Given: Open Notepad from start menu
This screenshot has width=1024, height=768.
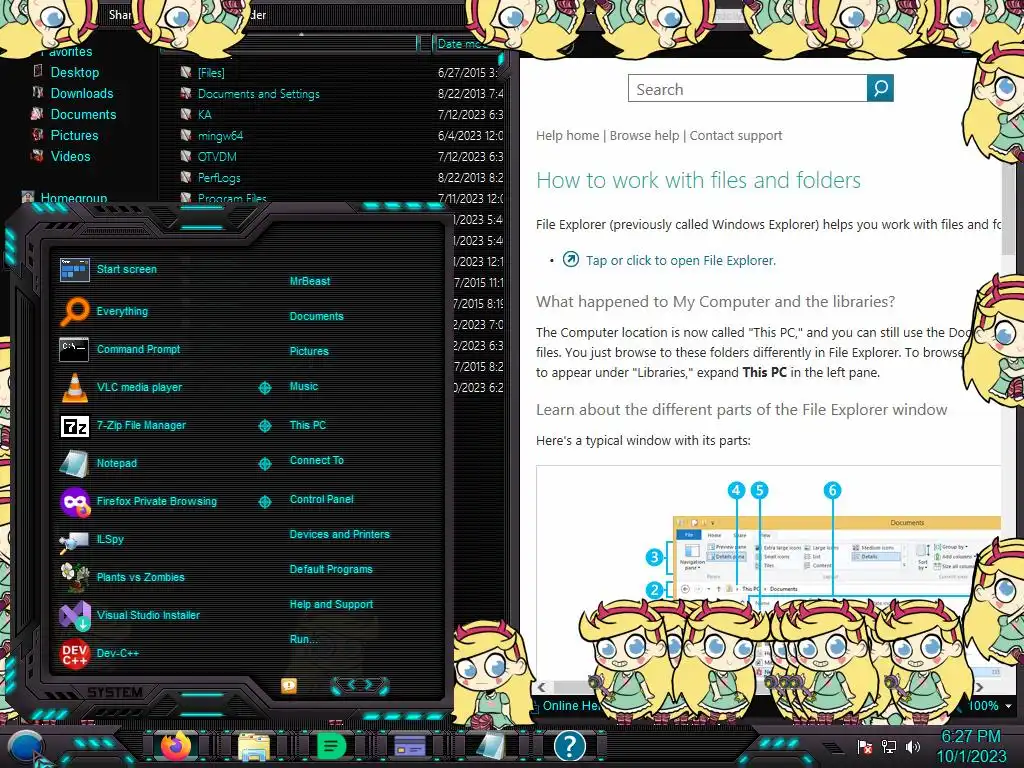Looking at the screenshot, I should pyautogui.click(x=99, y=463).
